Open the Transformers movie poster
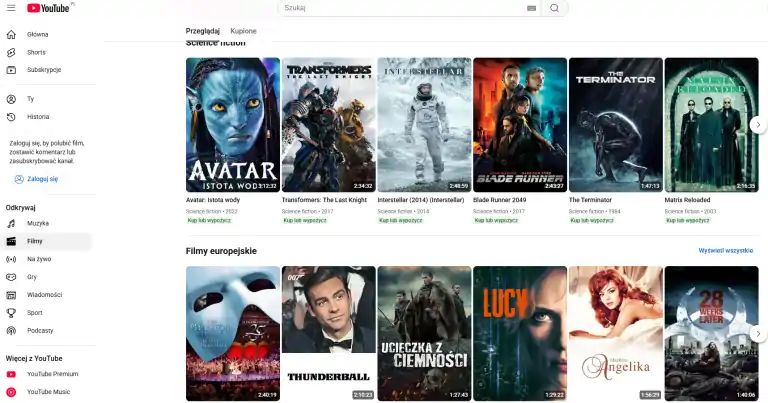Viewport: 768px width, 403px height. (329, 125)
